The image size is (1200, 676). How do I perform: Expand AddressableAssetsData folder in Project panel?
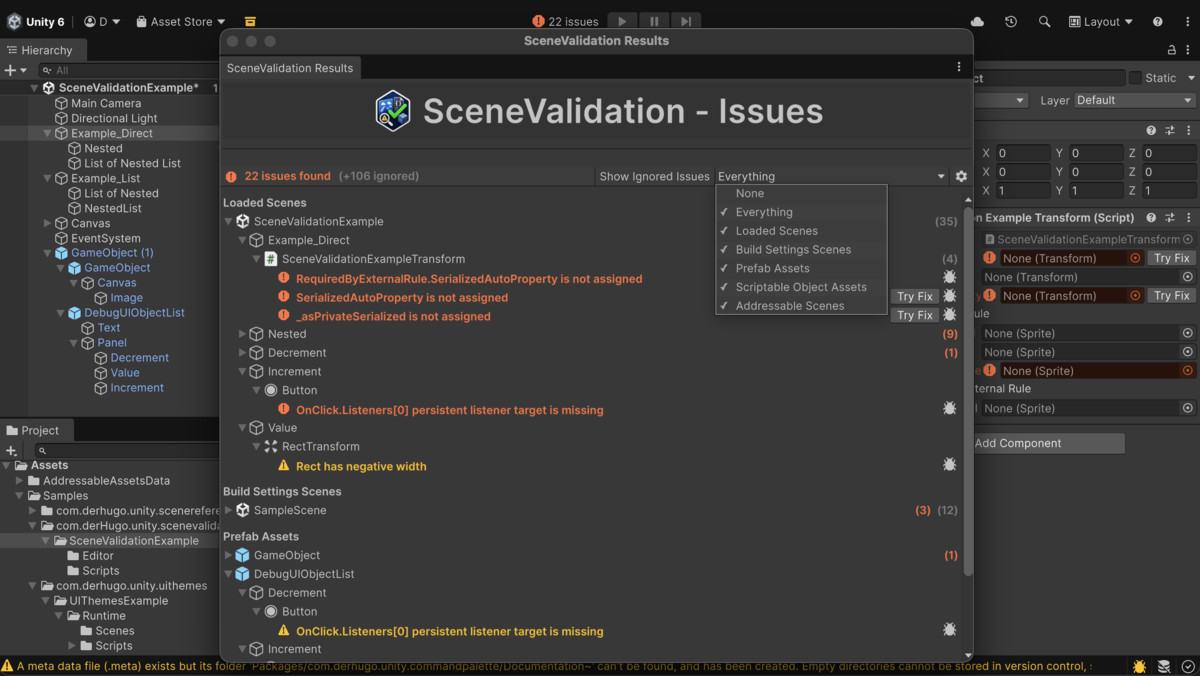click(21, 481)
